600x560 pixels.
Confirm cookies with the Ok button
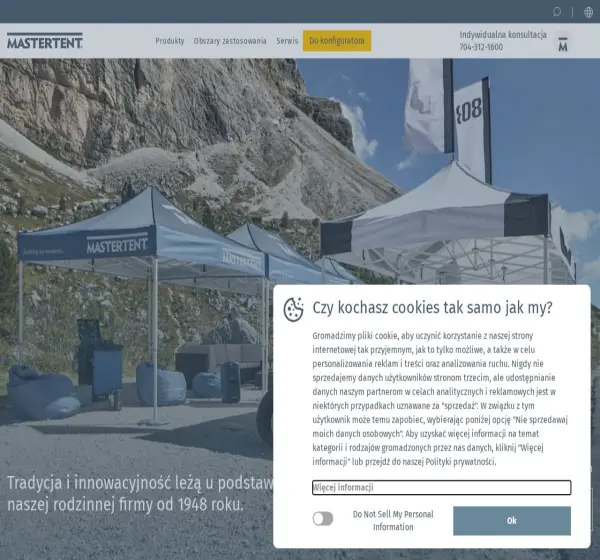(512, 521)
